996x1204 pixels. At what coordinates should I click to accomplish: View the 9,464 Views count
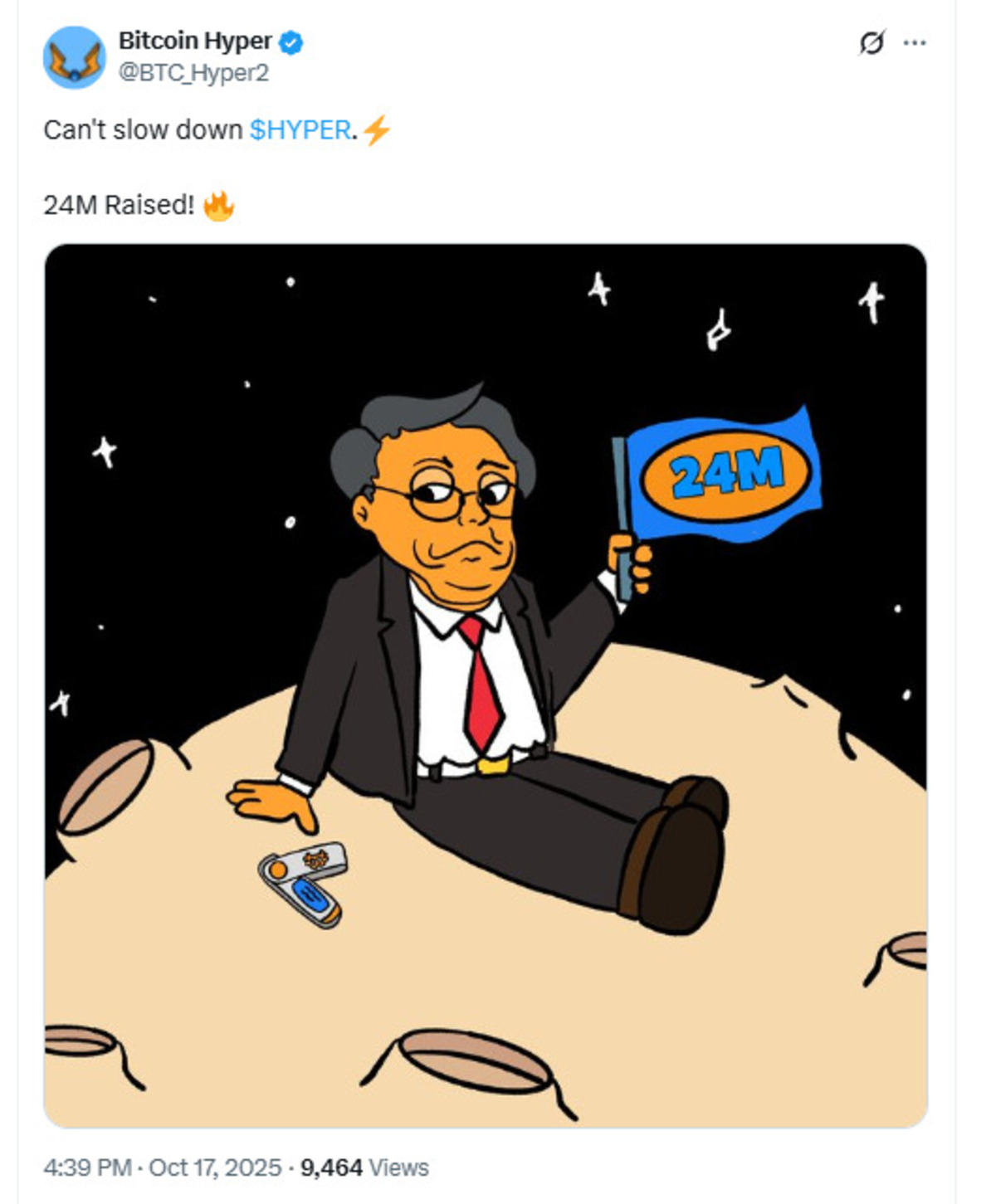364,1167
